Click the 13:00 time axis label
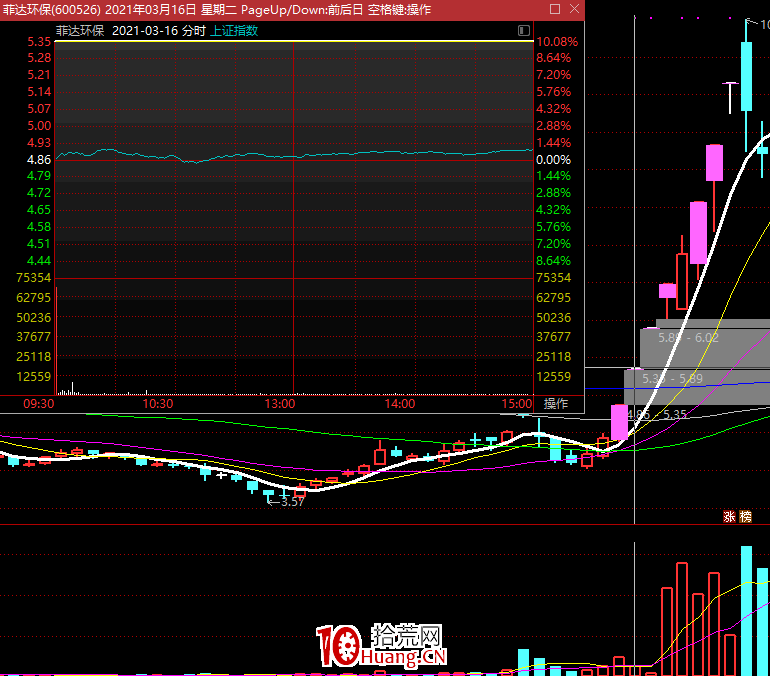Viewport: 770px width, 676px height. [279, 404]
